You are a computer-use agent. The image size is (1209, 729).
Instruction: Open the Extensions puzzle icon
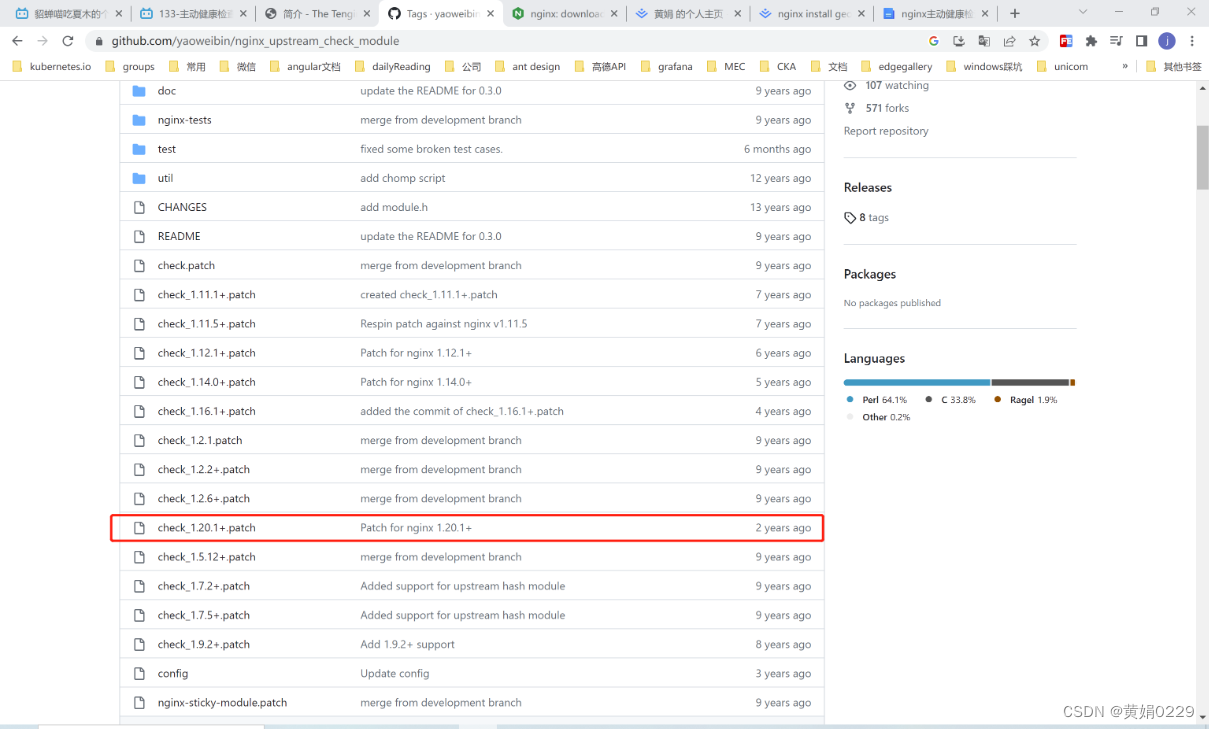click(x=1091, y=41)
